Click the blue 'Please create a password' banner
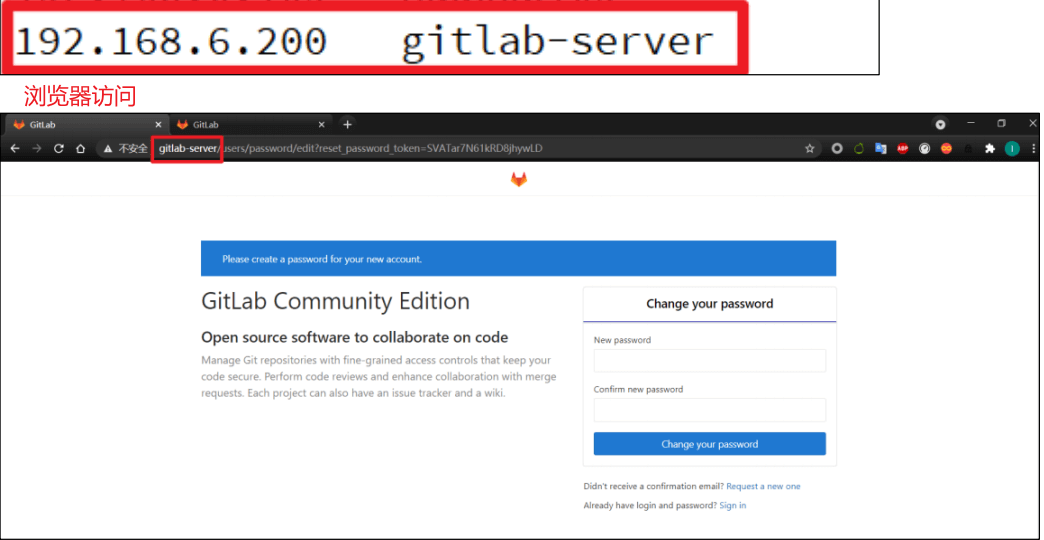 (x=519, y=258)
